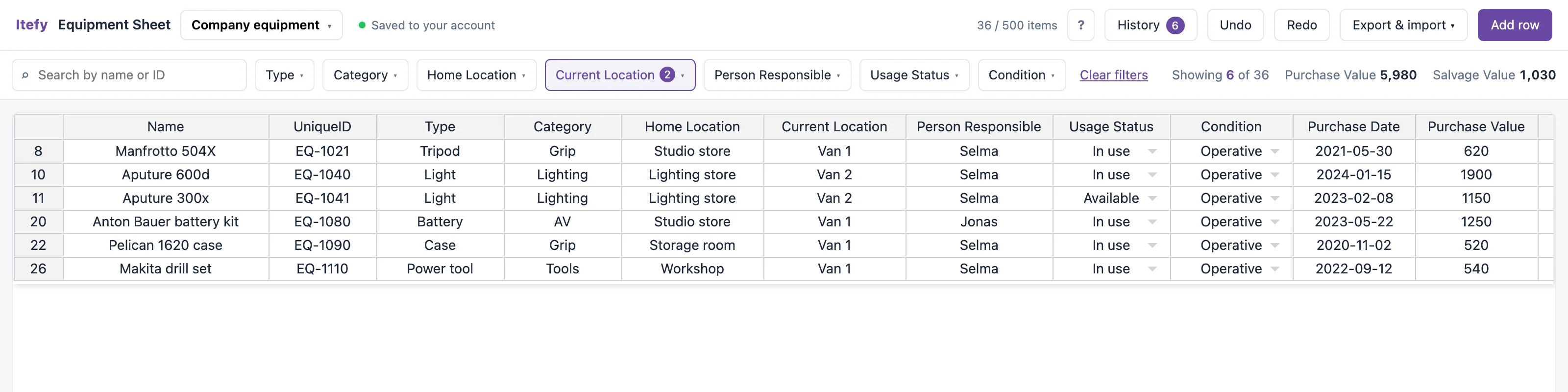
Task: Click the Pelican 1620 case cell
Action: coord(166,245)
